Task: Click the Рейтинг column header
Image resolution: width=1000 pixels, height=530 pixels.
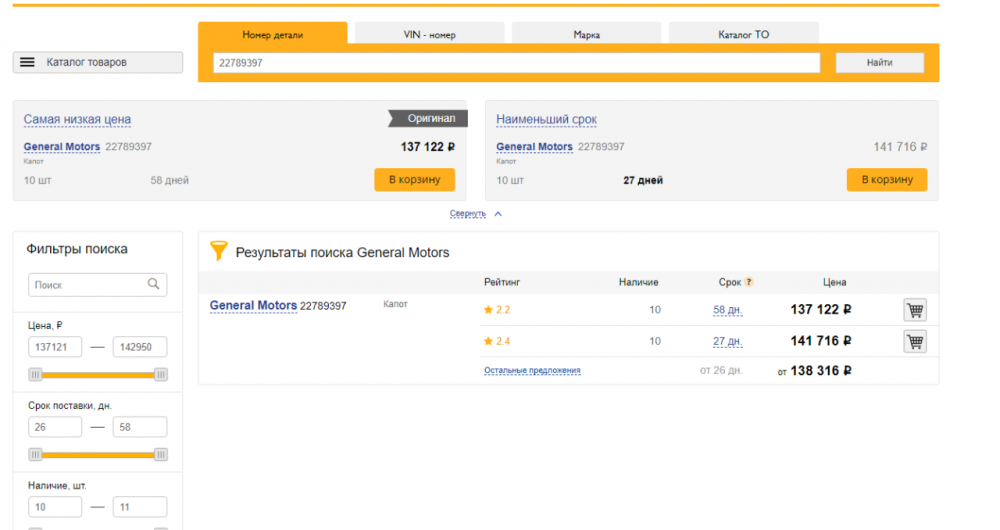Action: 502,282
